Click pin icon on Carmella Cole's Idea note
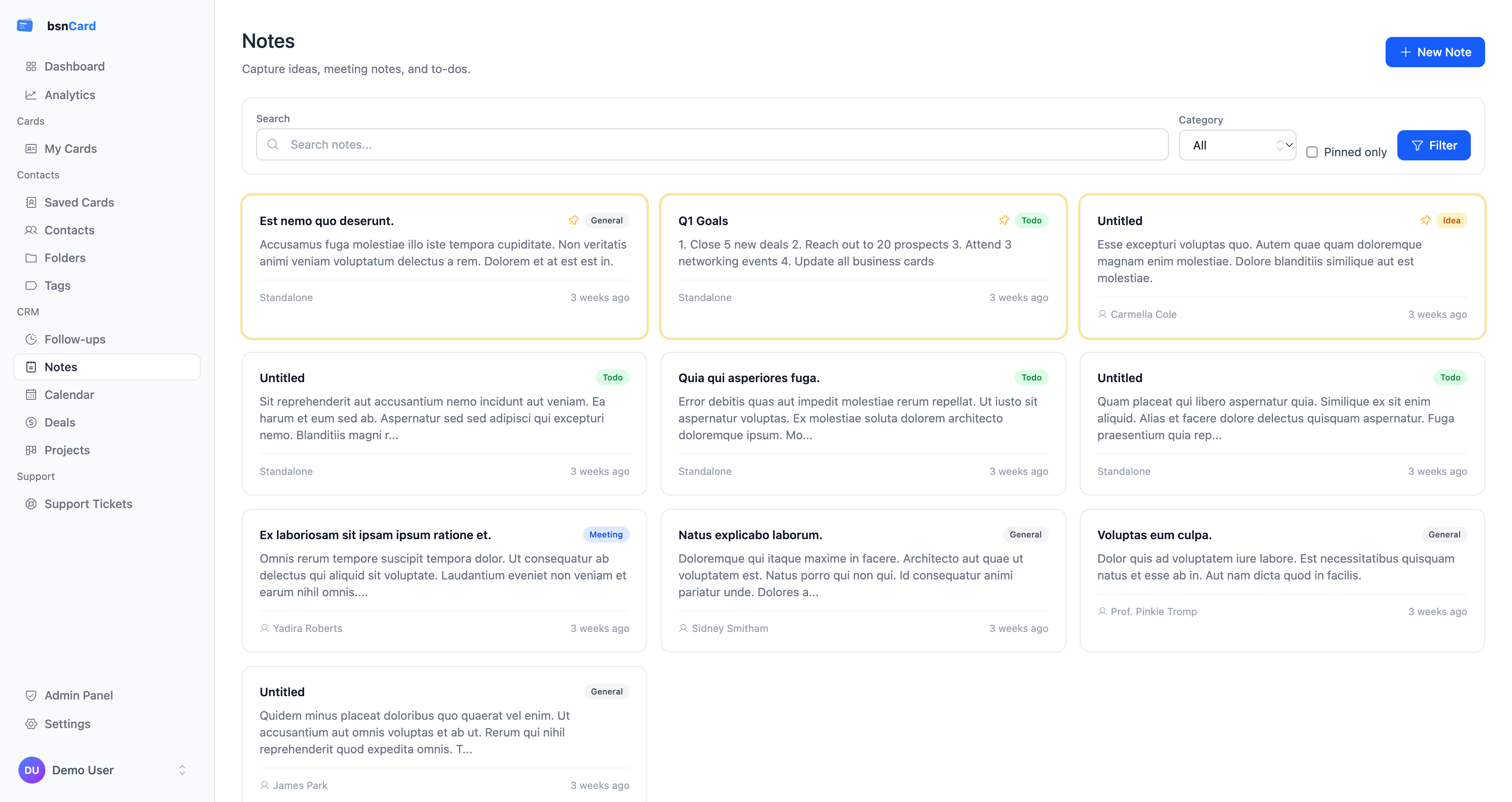The height and width of the screenshot is (802, 1512). pos(1426,220)
